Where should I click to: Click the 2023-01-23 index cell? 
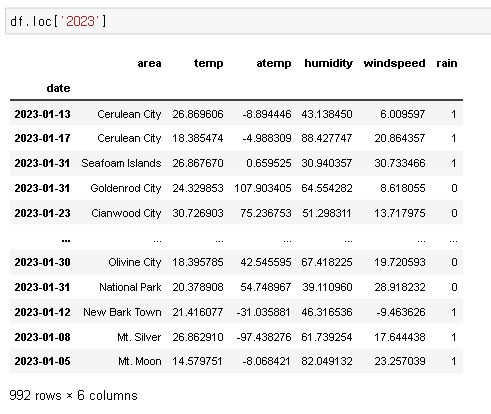click(x=42, y=213)
